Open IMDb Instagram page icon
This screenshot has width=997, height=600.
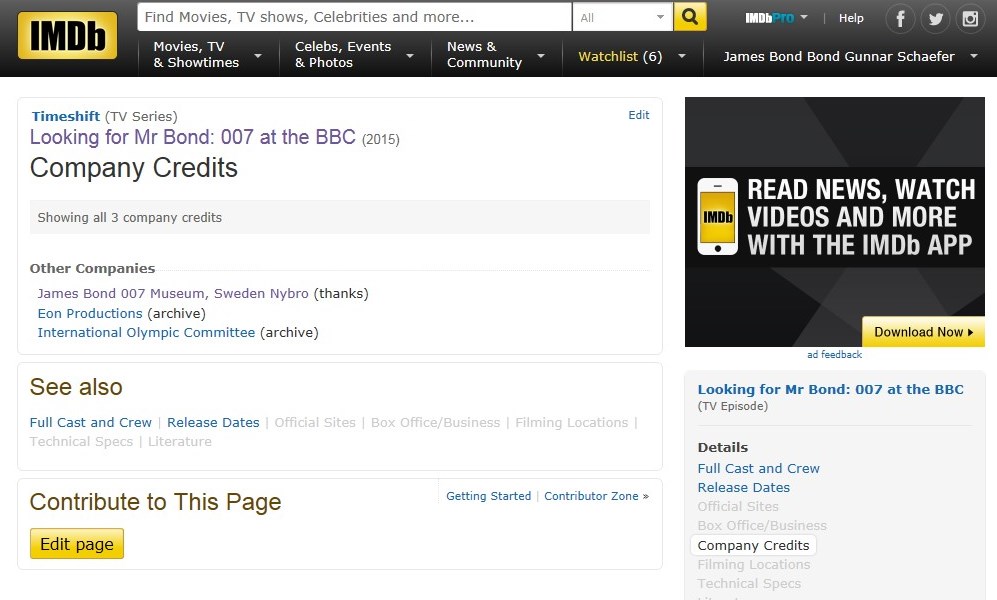[x=969, y=18]
